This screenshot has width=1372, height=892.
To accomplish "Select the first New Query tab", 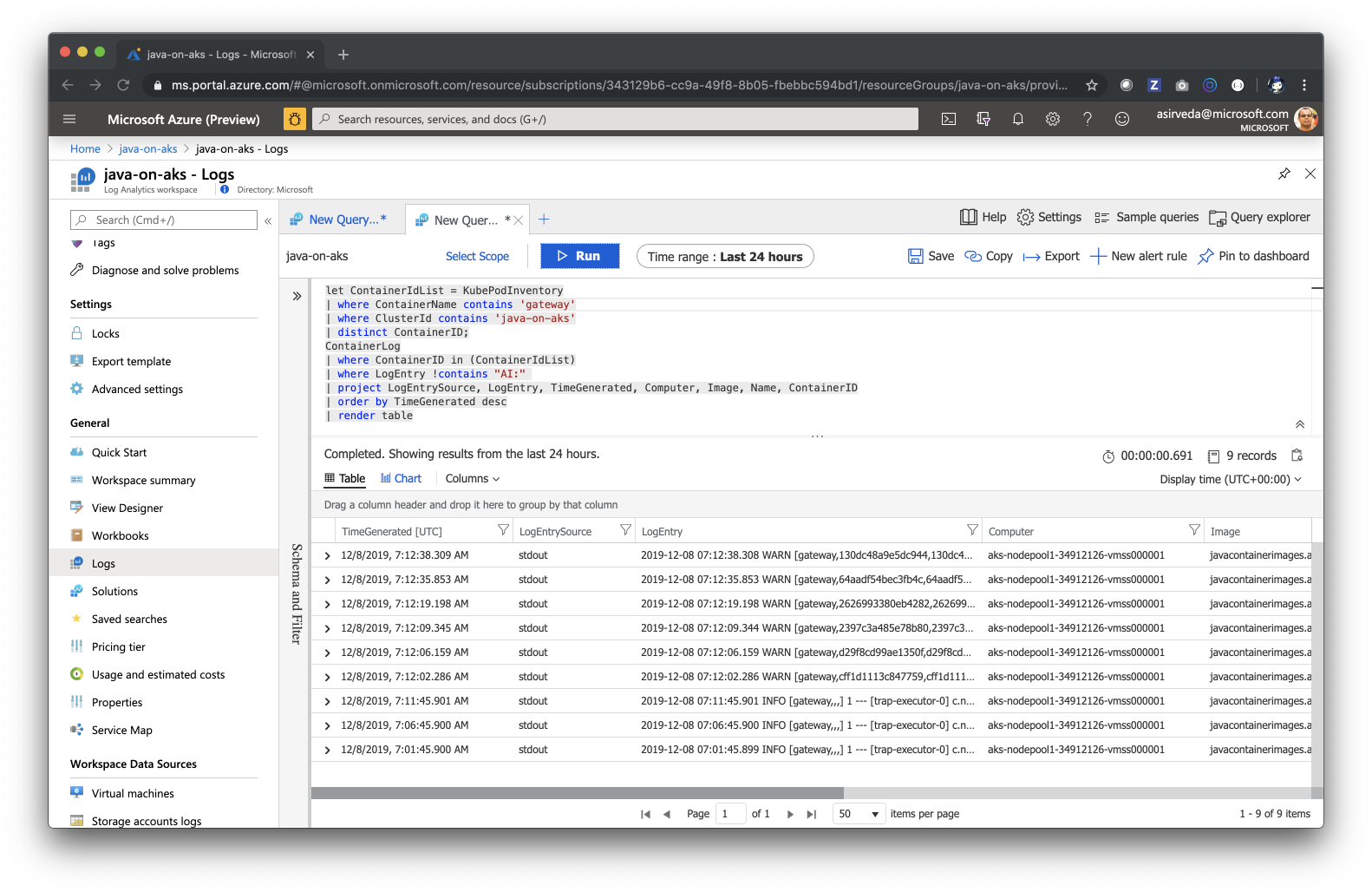I will click(343, 220).
